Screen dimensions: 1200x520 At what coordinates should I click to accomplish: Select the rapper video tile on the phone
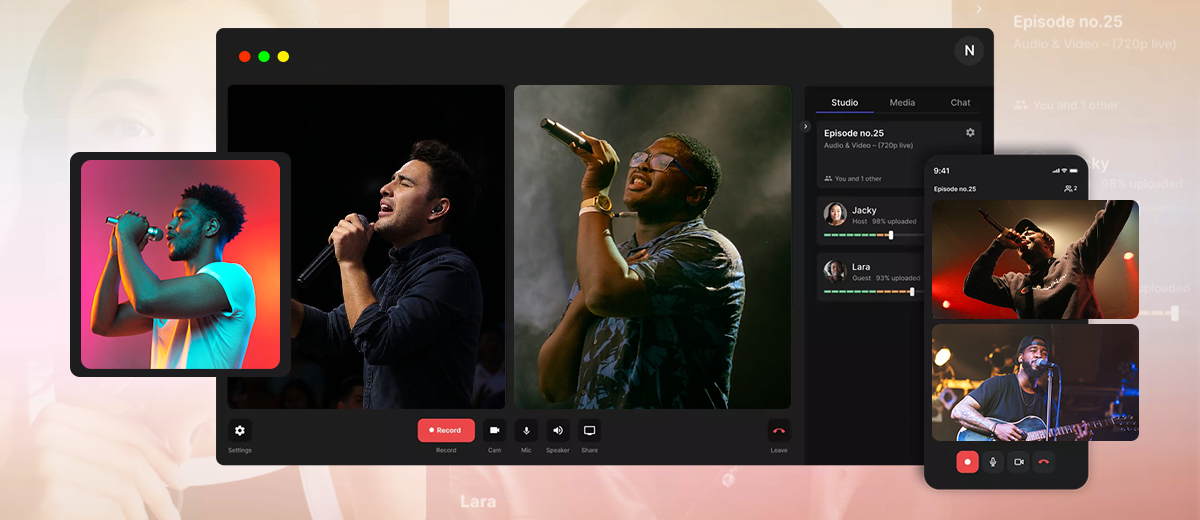coord(1035,259)
